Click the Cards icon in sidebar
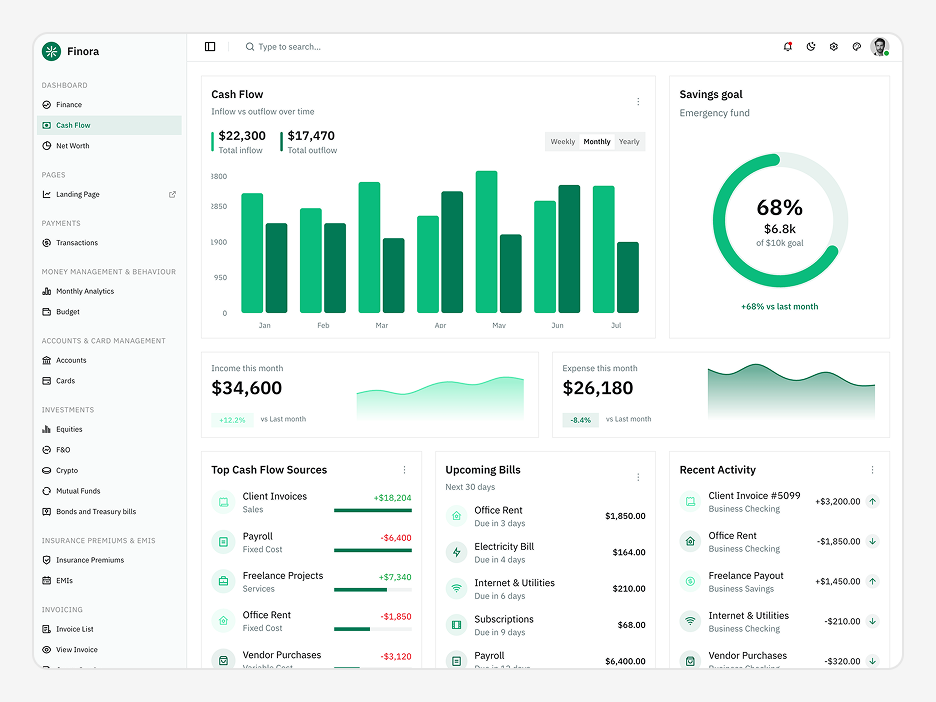936x702 pixels. pos(47,381)
